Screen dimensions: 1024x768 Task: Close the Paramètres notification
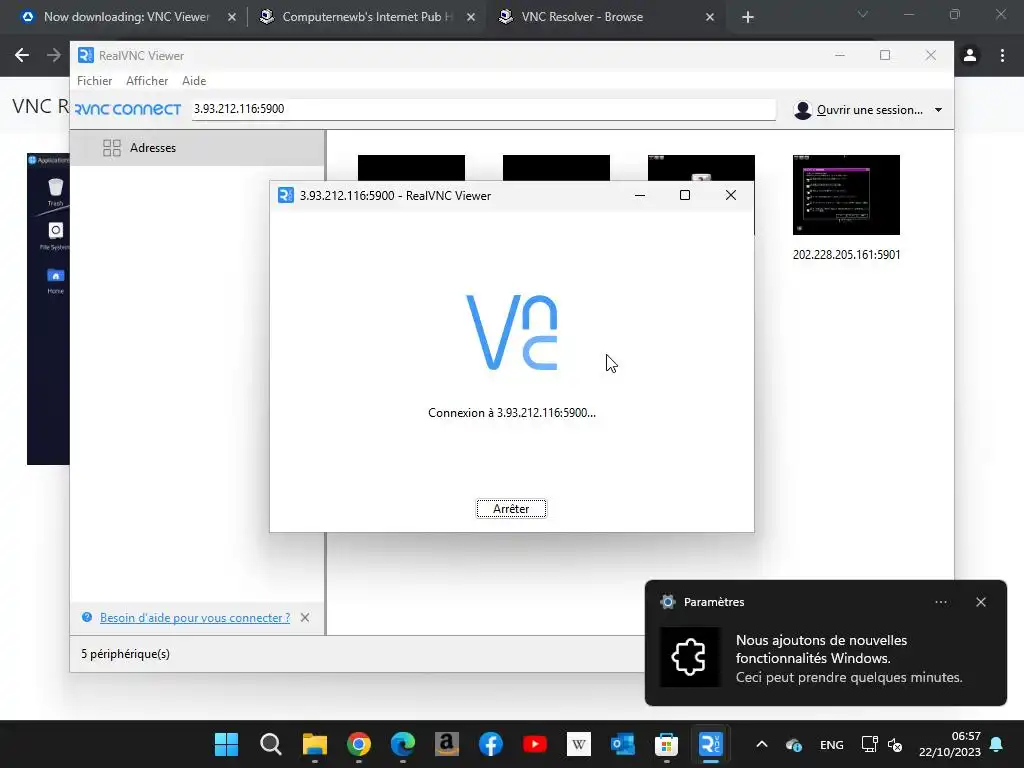tap(980, 602)
